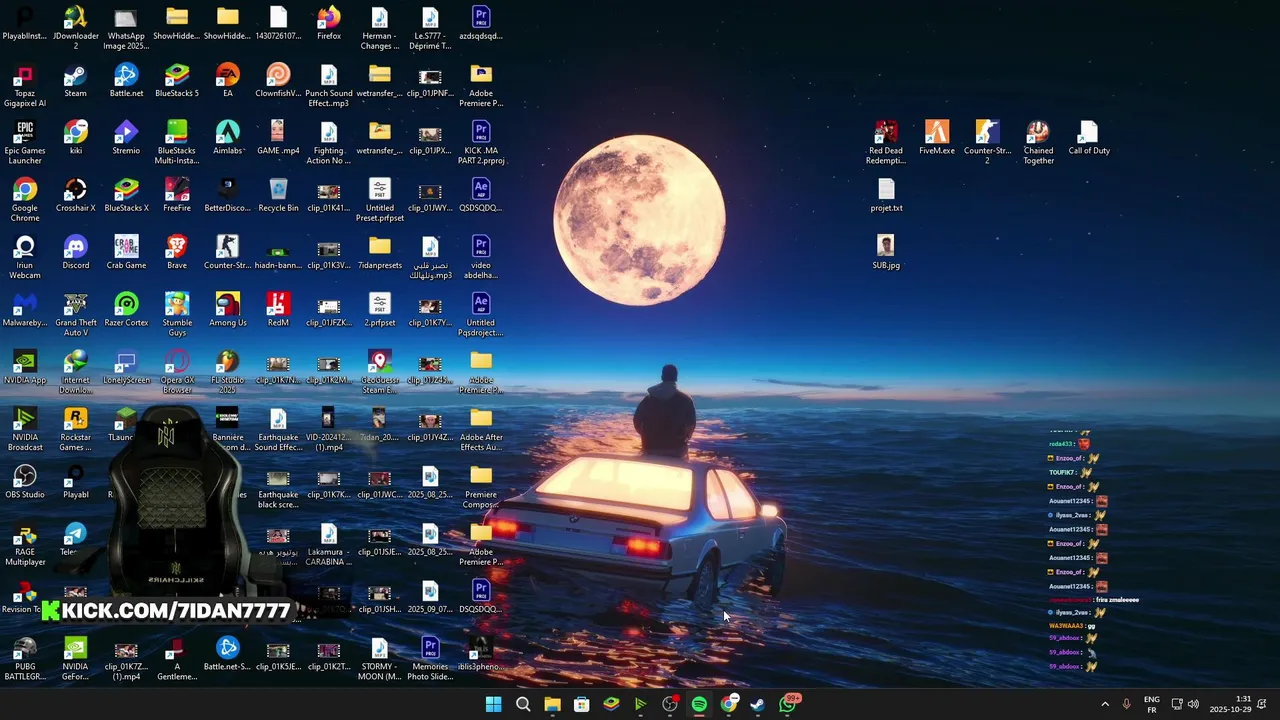Open the PUBG BATTLEGROUNDS shortcut
This screenshot has height=720, width=1280.
coord(25,659)
